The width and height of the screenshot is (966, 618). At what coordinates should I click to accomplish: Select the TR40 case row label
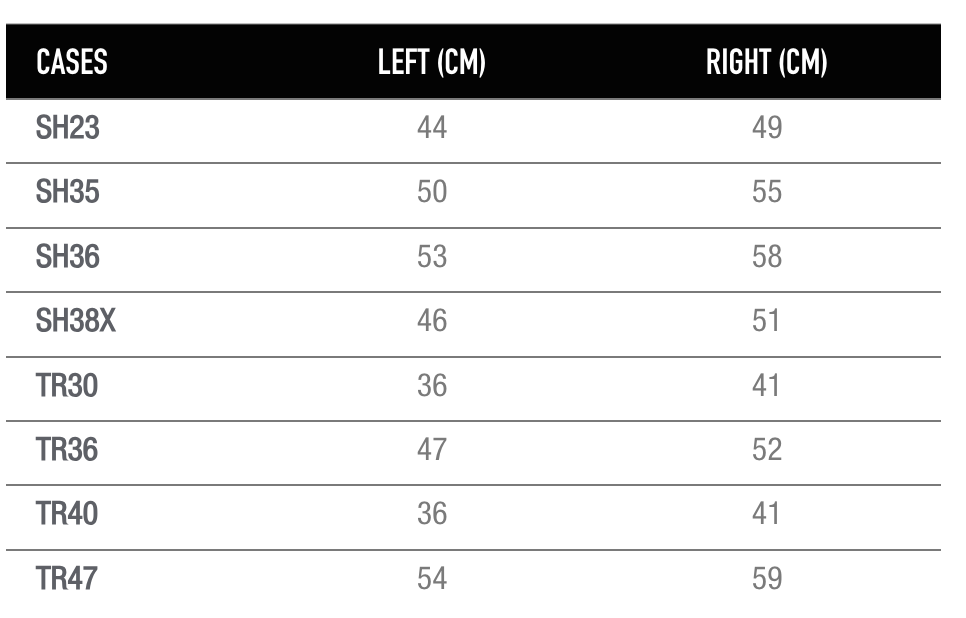67,513
